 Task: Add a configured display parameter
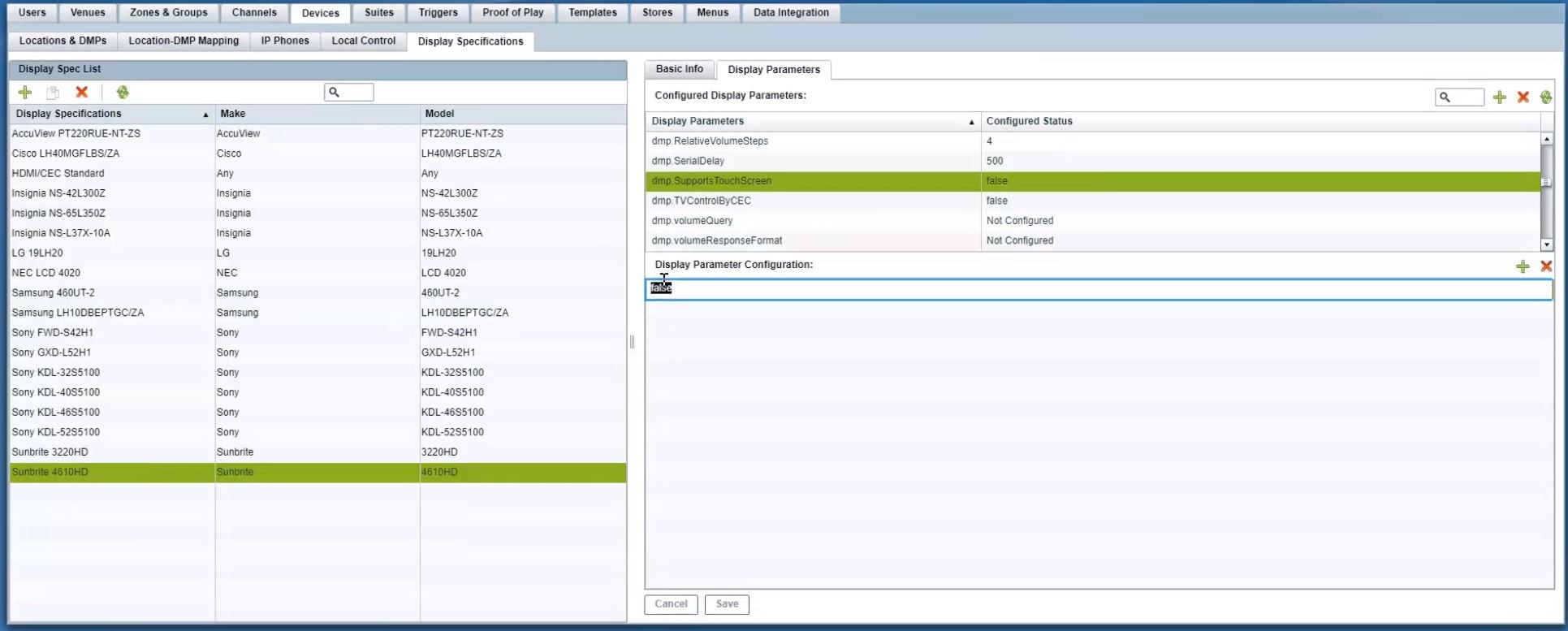click(1499, 97)
